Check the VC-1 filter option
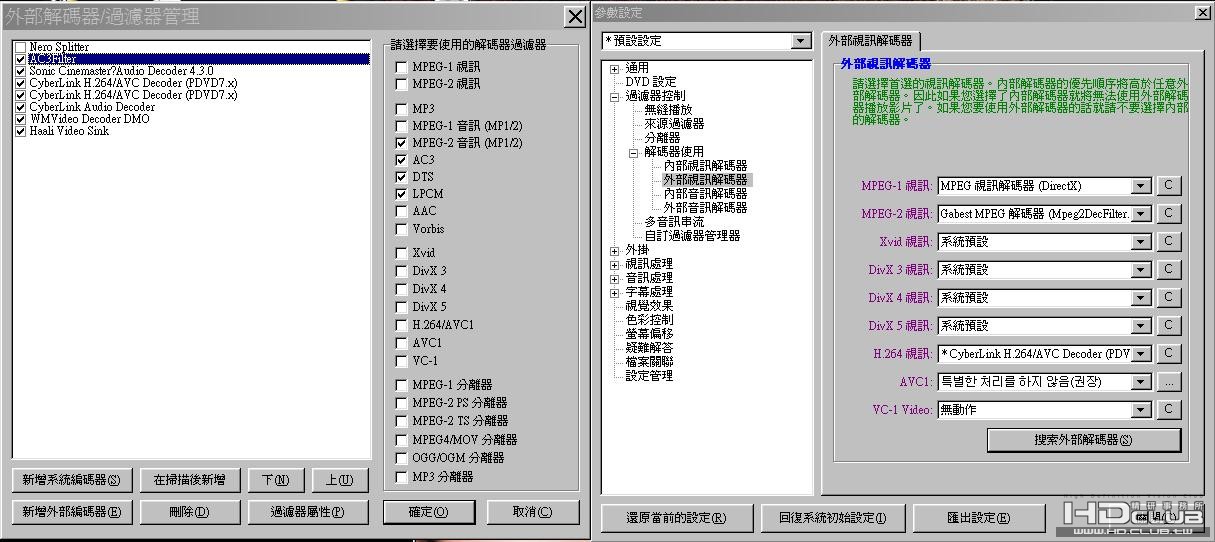The image size is (1215, 542). click(401, 361)
